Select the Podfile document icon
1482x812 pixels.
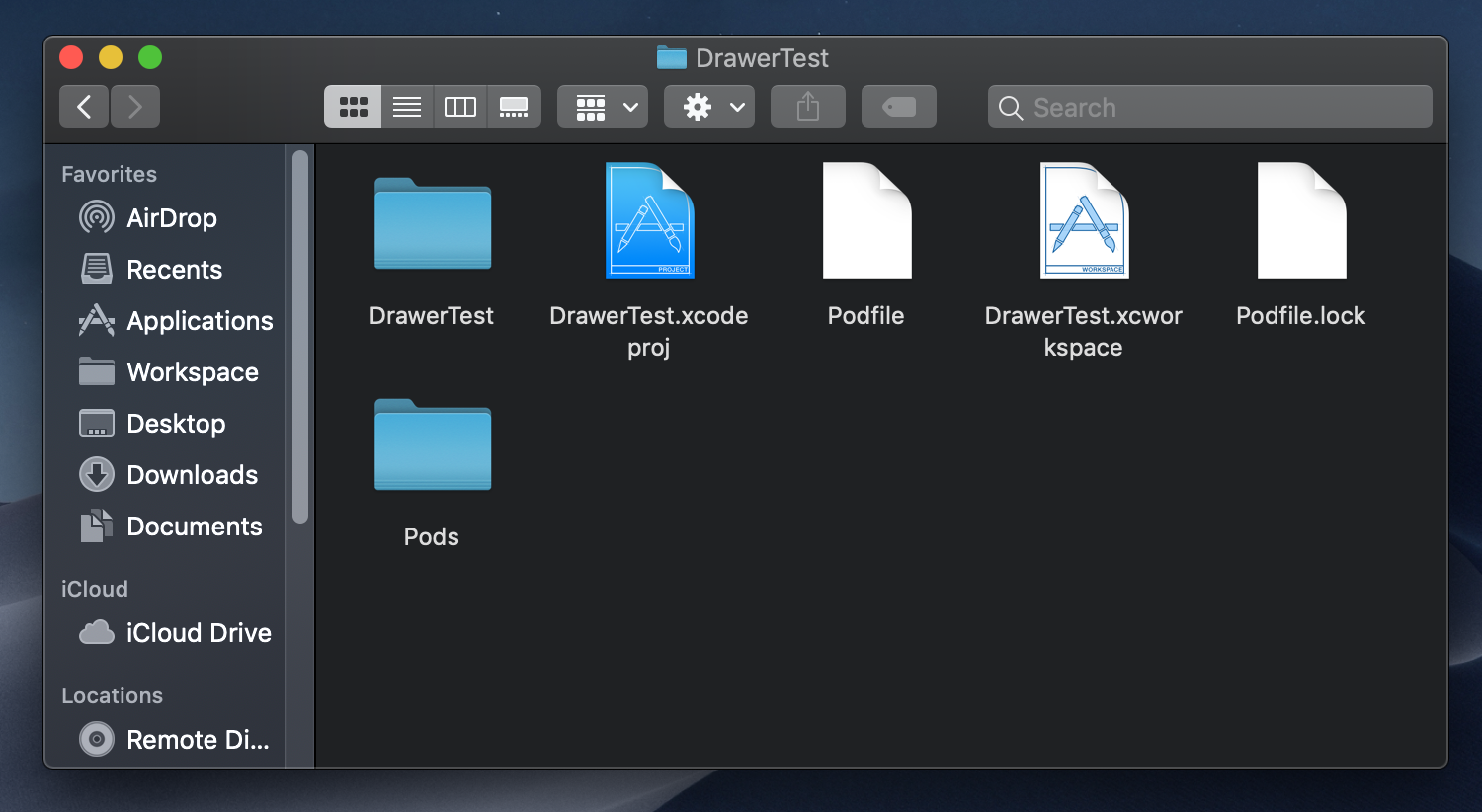(866, 220)
